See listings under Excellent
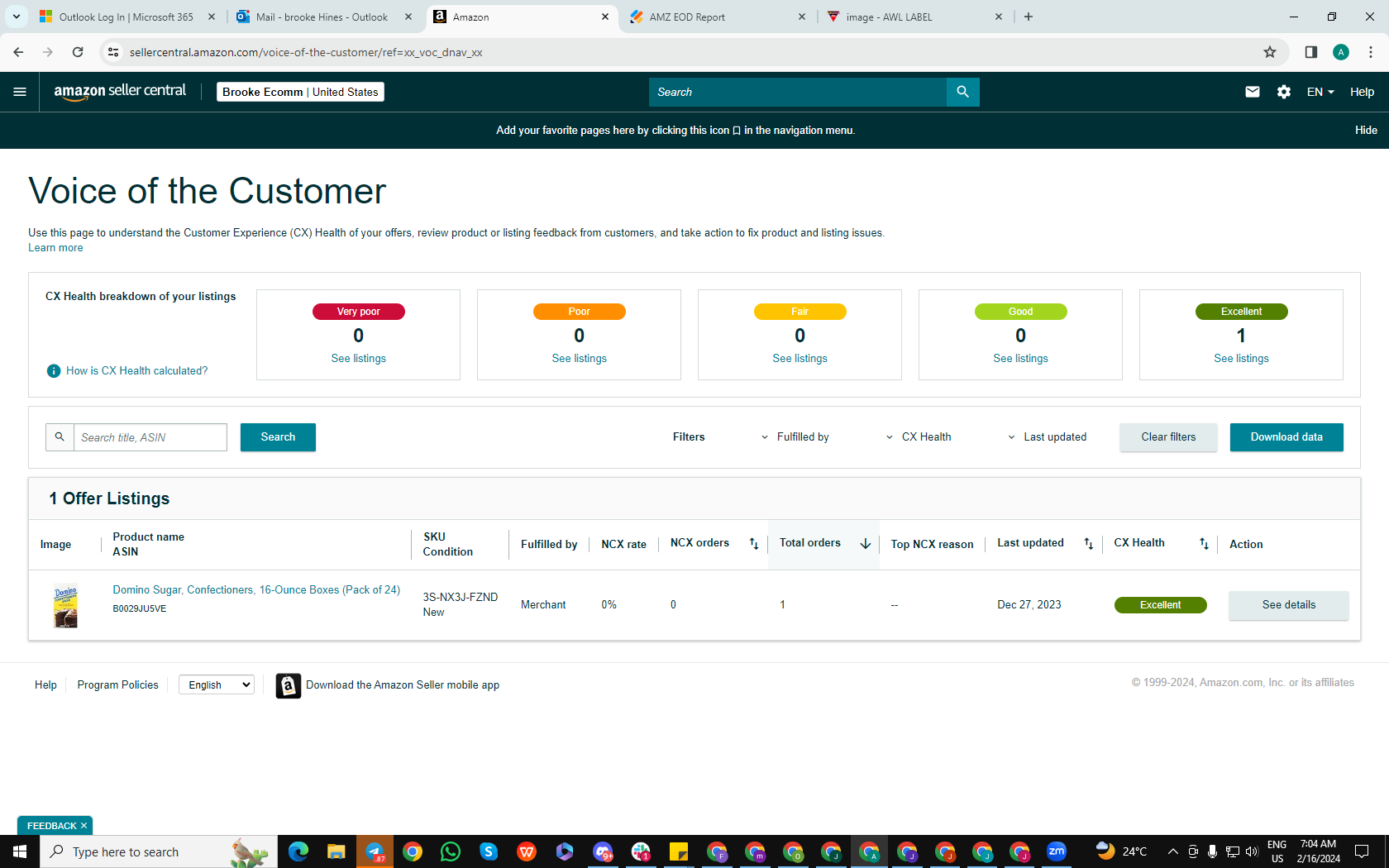Image resolution: width=1389 pixels, height=868 pixels. click(1242, 359)
